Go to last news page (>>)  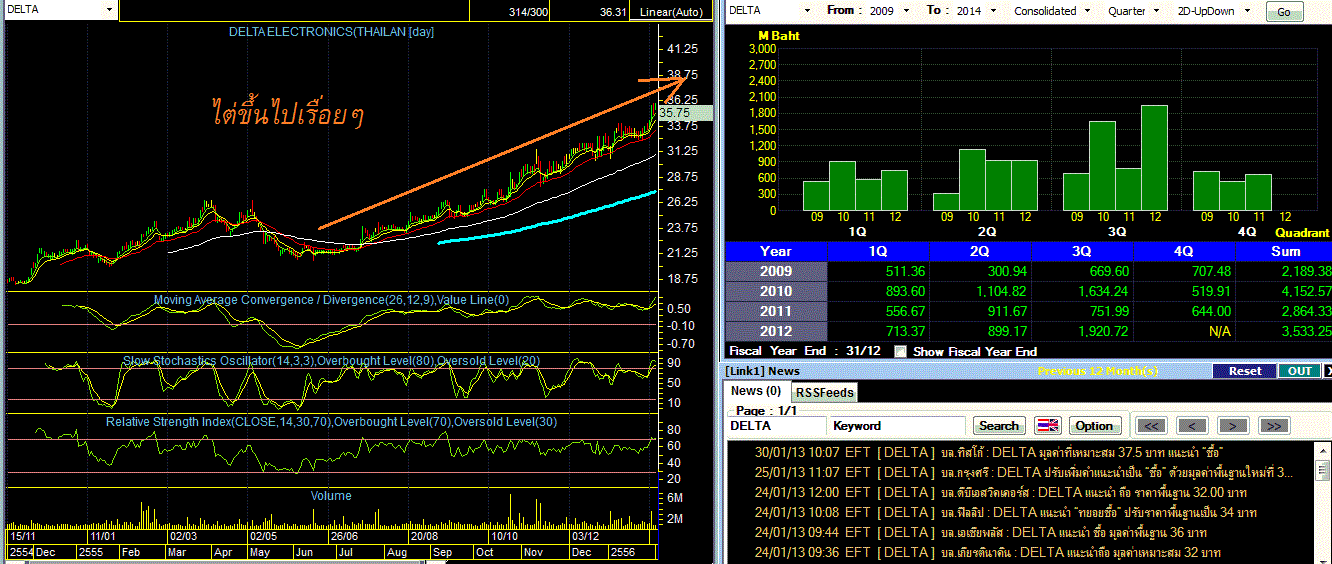1273,425
